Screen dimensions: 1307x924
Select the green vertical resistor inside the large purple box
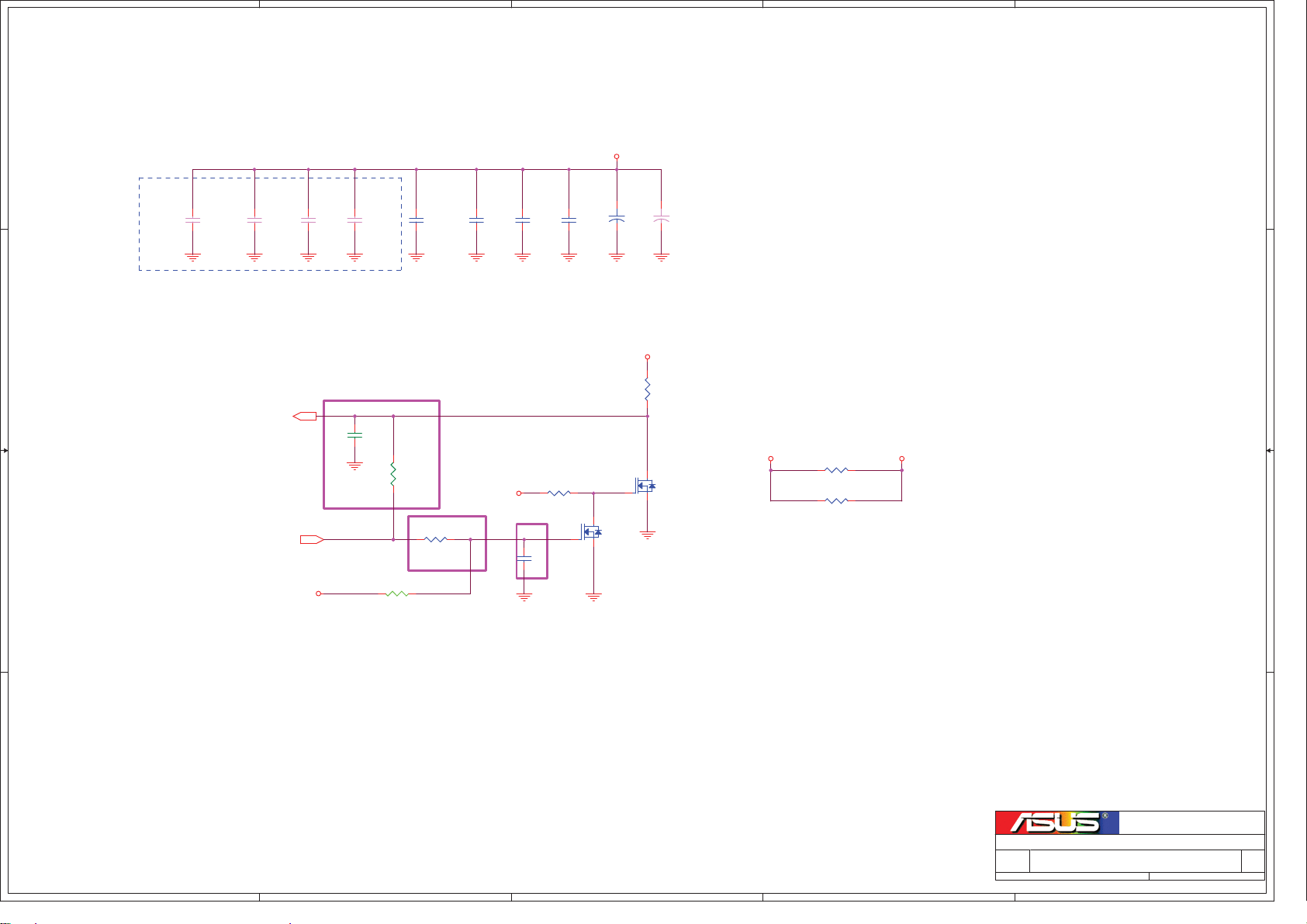click(393, 474)
